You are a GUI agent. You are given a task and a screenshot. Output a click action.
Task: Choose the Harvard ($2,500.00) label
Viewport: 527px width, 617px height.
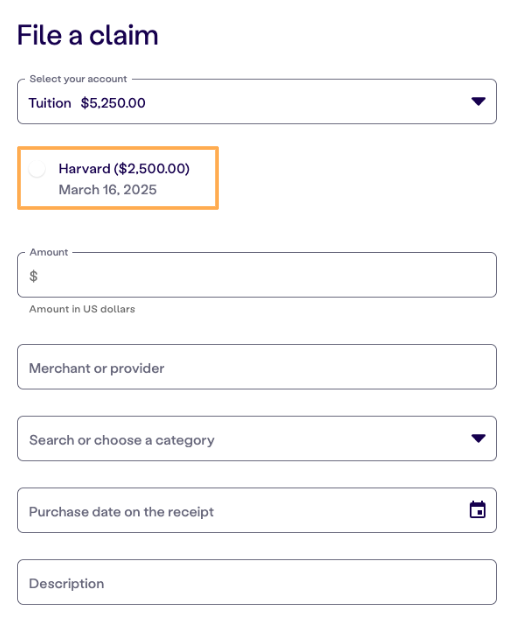tap(124, 169)
